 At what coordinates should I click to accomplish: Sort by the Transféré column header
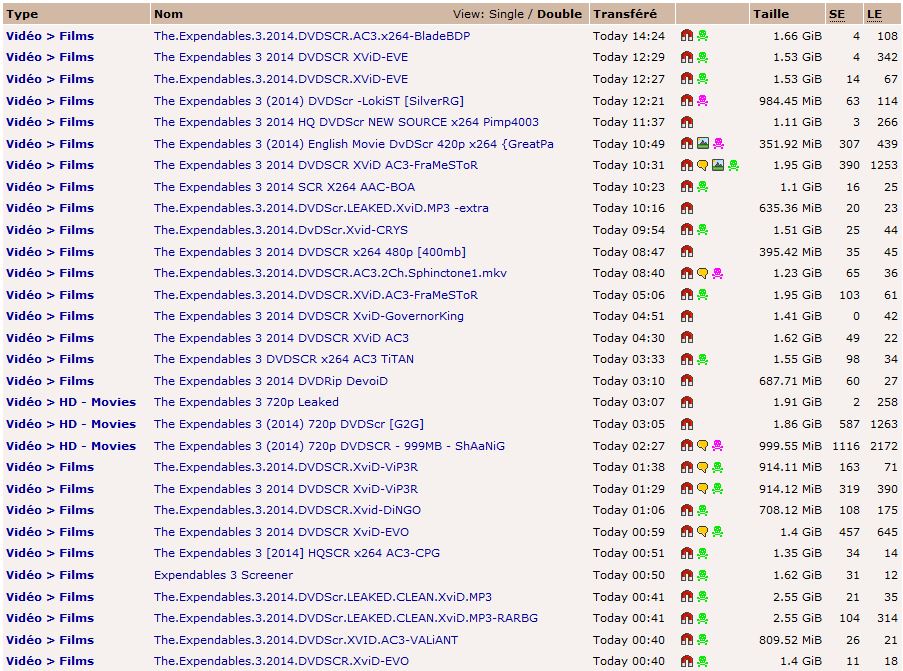(625, 14)
